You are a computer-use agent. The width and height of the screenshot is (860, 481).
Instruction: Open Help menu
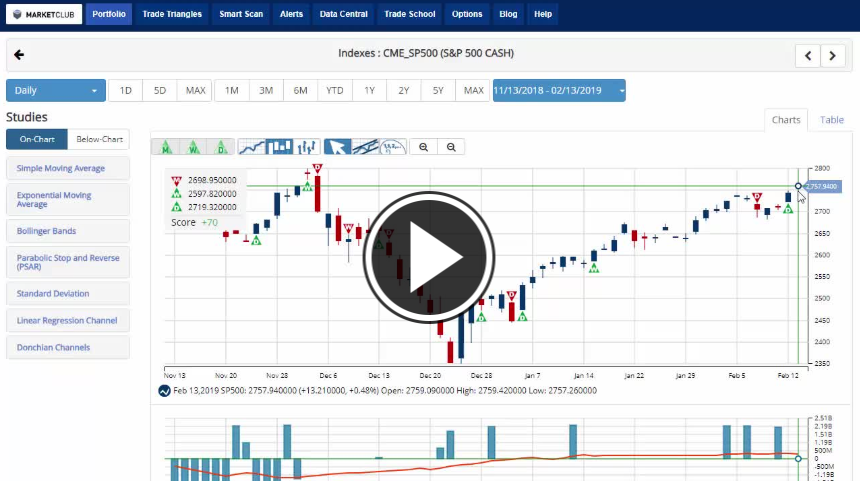click(x=543, y=14)
